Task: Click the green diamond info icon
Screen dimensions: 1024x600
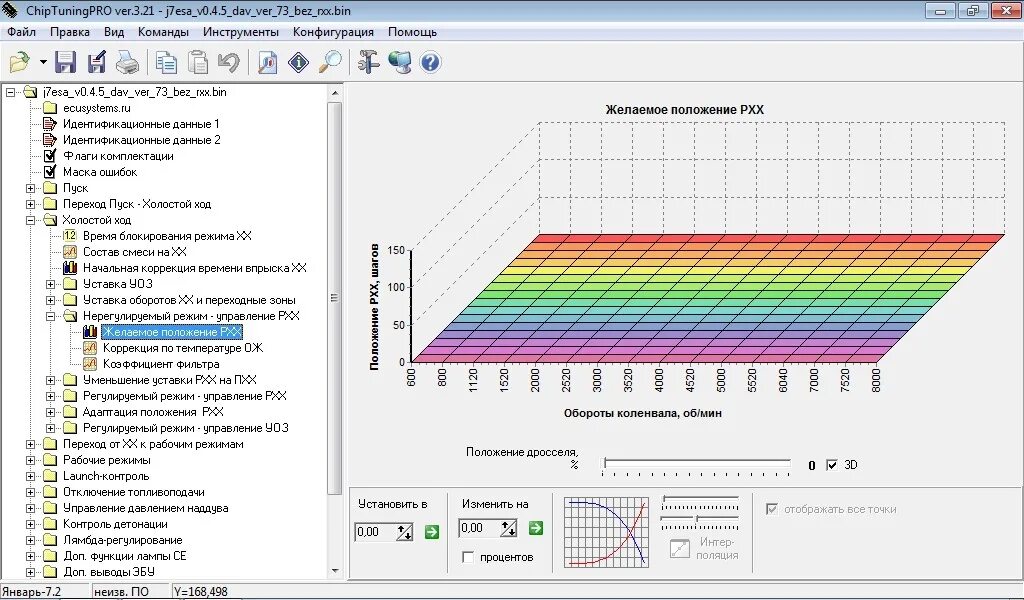Action: (x=298, y=63)
